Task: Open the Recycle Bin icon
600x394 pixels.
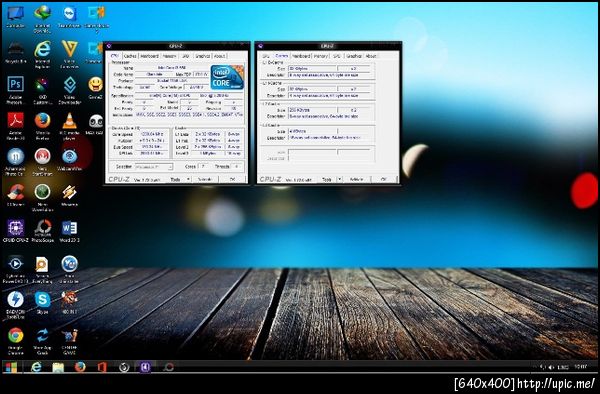Action: click(x=15, y=52)
